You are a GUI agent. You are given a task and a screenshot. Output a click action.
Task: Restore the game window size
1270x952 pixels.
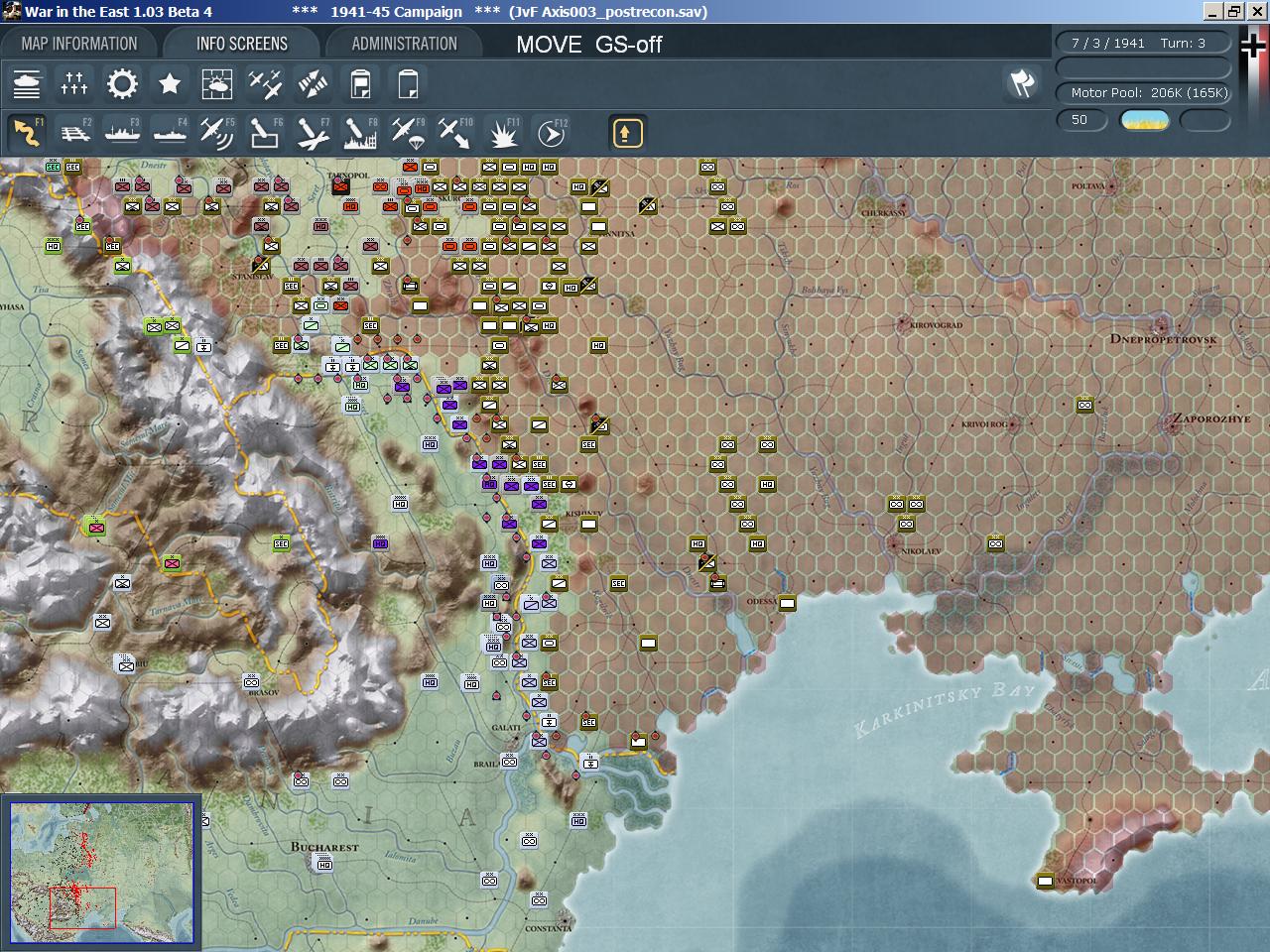click(1233, 11)
